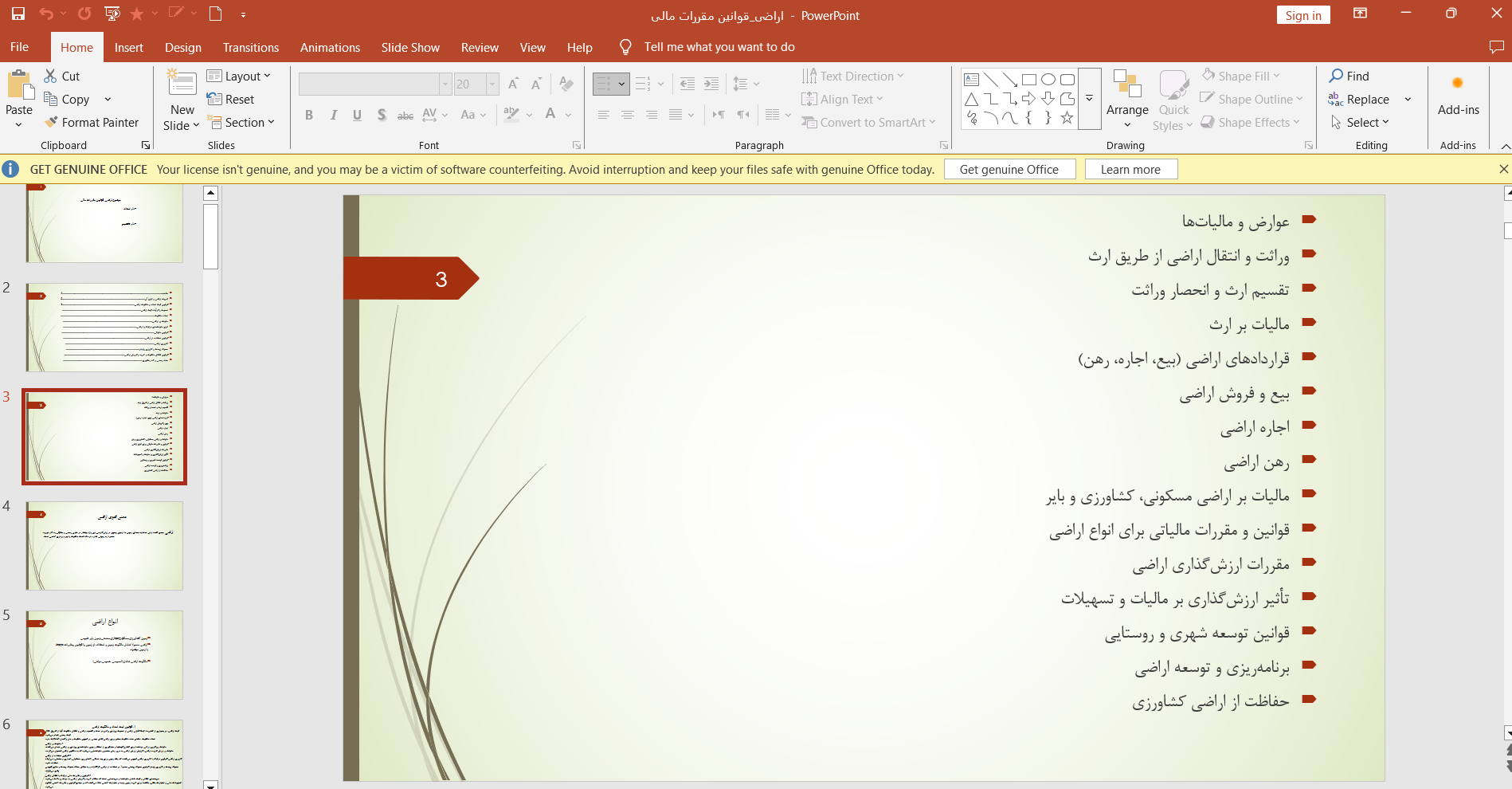Viewport: 1512px width, 789px height.
Task: Click the Arrange shapes icon
Action: [1126, 84]
